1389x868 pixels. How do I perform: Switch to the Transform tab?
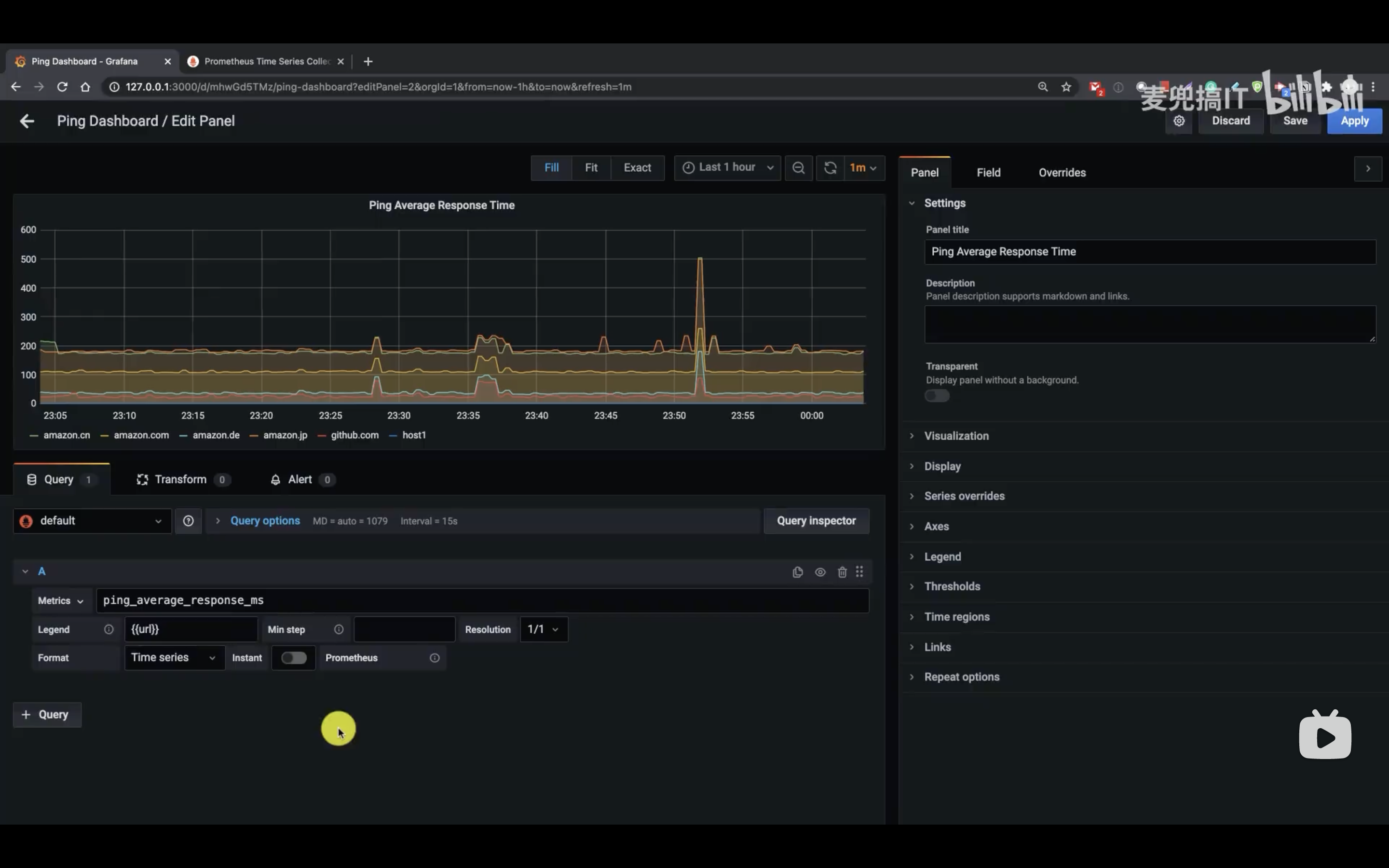(180, 479)
